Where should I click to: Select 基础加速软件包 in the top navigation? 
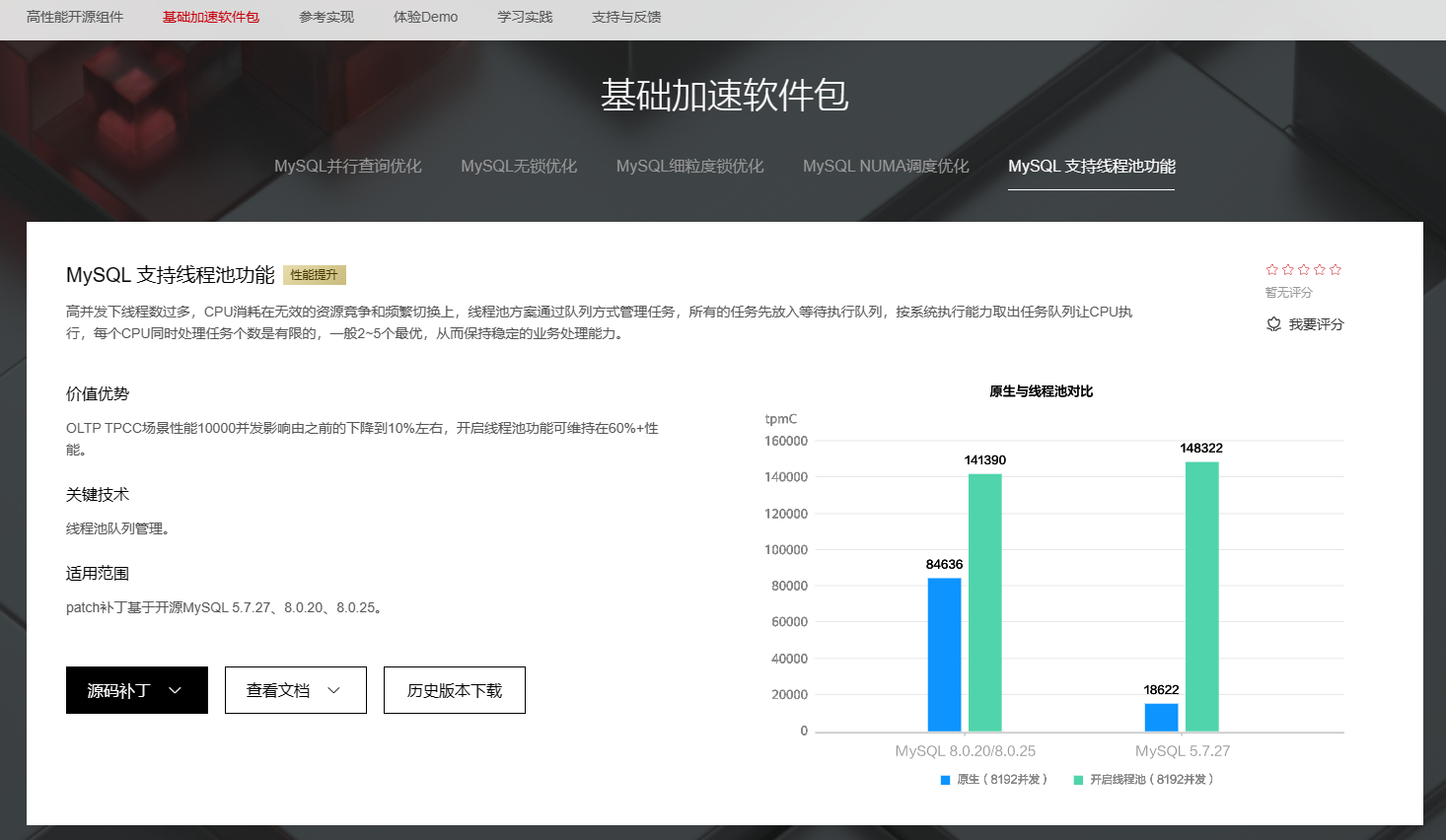(x=211, y=17)
